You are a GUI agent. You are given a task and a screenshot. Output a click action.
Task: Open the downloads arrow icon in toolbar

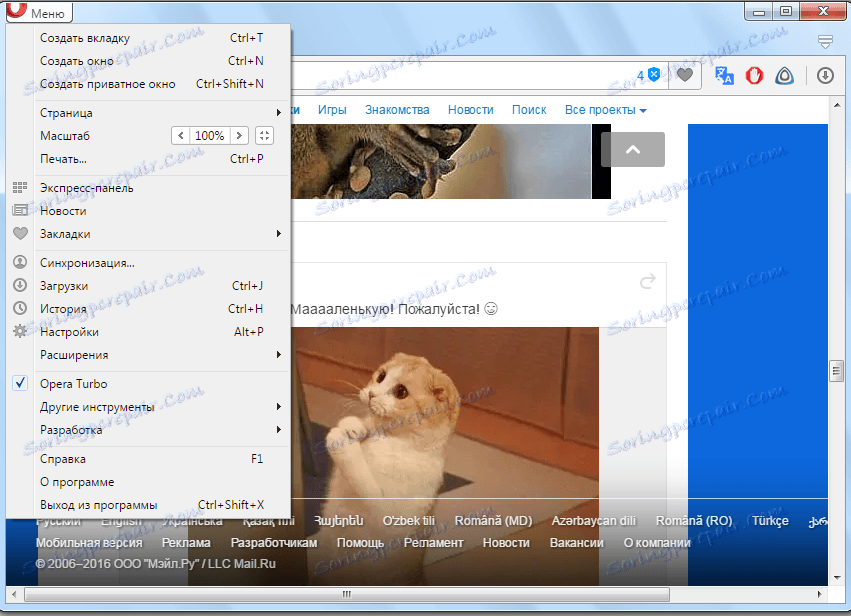[x=825, y=75]
